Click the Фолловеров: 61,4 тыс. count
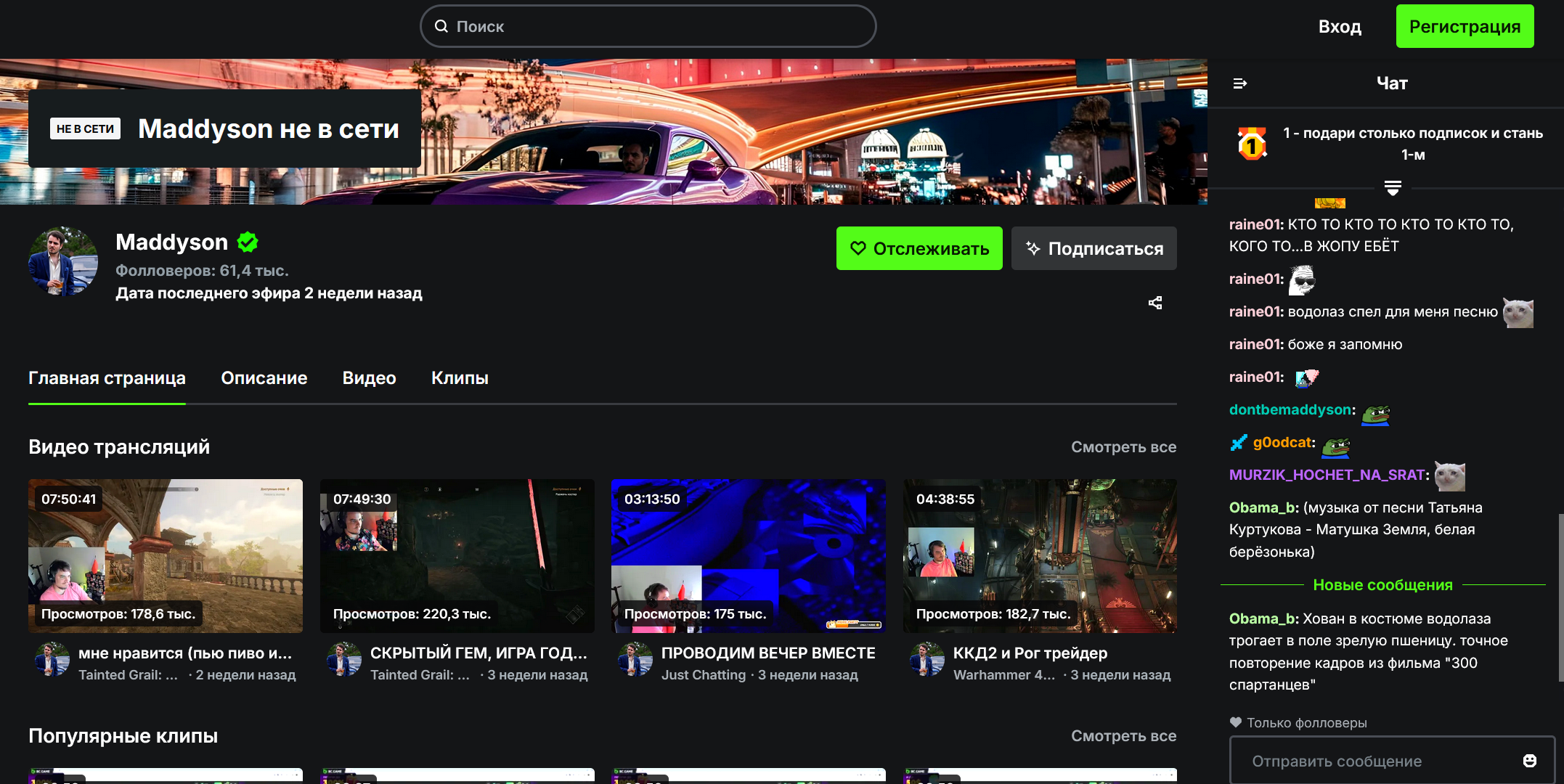Viewport: 1564px width, 784px height. pyautogui.click(x=202, y=271)
